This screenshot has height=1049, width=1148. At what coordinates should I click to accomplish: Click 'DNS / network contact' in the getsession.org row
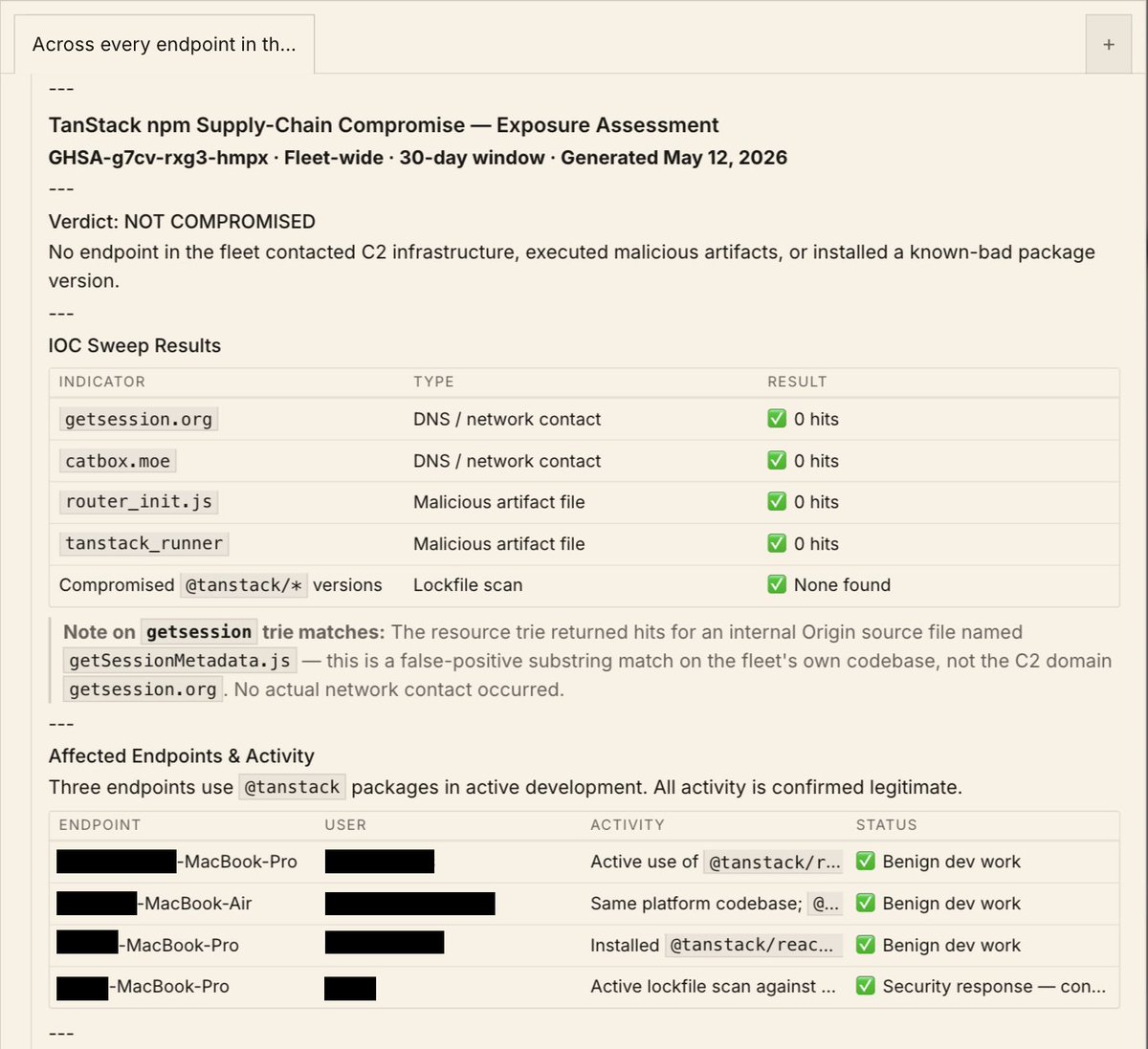click(x=507, y=419)
